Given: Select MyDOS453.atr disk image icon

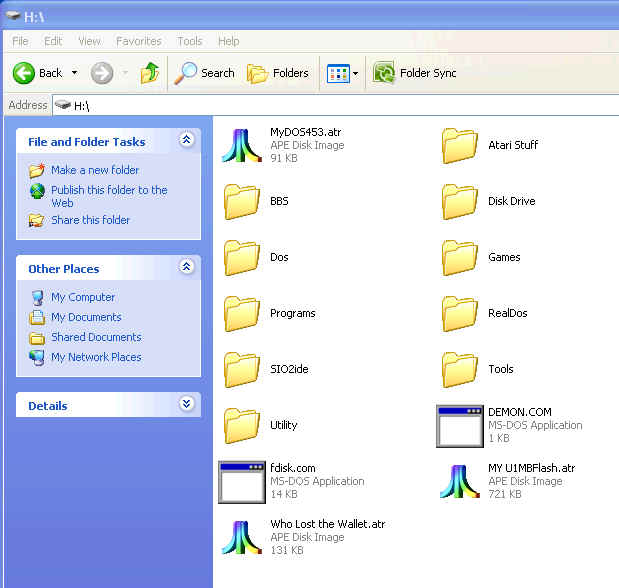Looking at the screenshot, I should coord(241,145).
